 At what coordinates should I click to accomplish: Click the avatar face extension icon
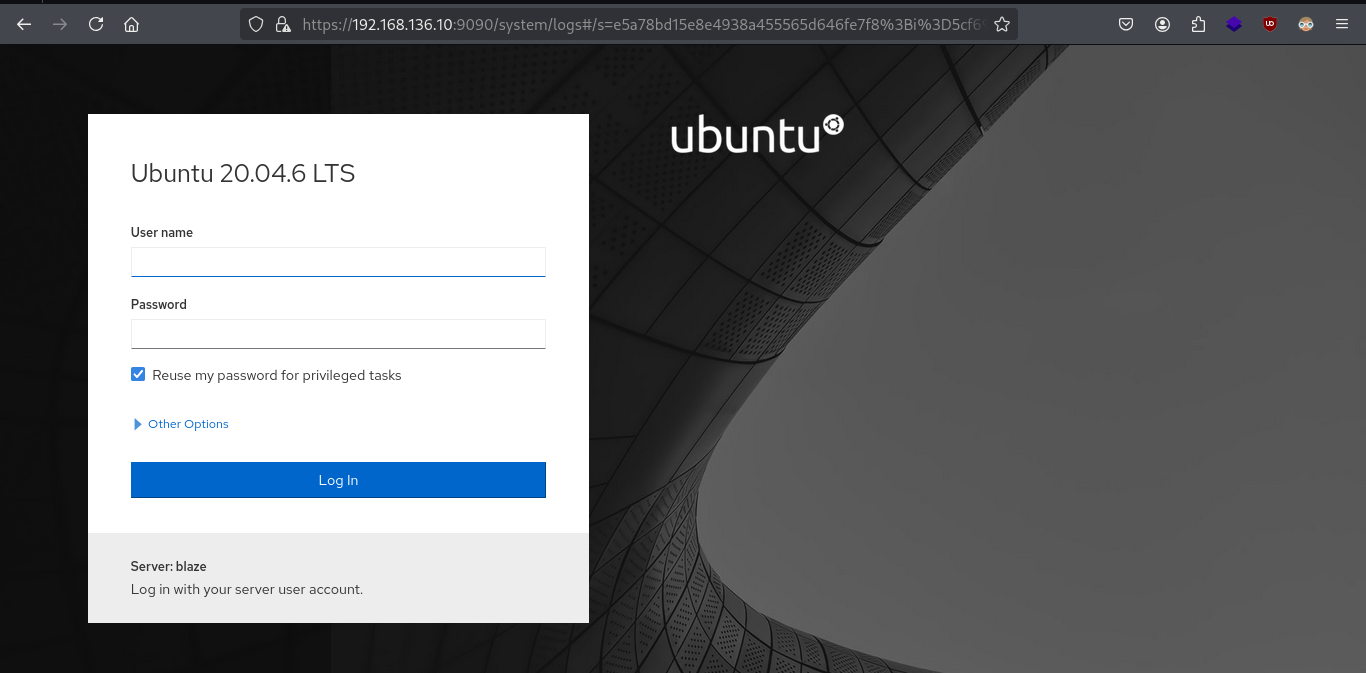pyautogui.click(x=1306, y=24)
